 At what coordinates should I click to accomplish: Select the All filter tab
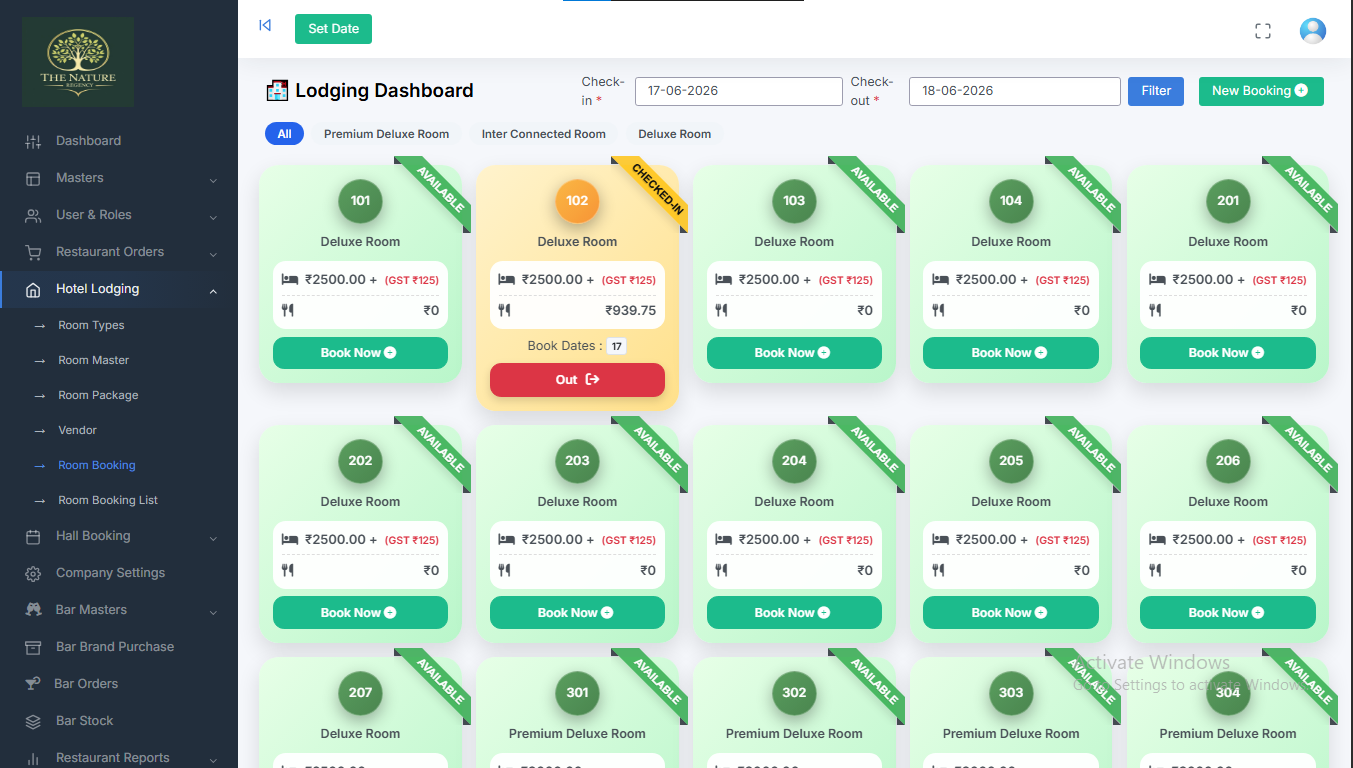[285, 134]
